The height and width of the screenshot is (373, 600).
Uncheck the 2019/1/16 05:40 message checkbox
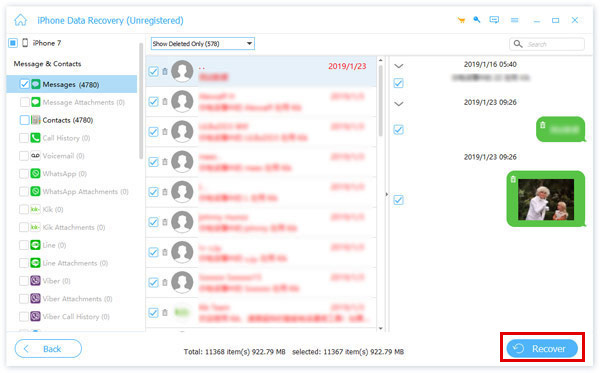pos(398,83)
